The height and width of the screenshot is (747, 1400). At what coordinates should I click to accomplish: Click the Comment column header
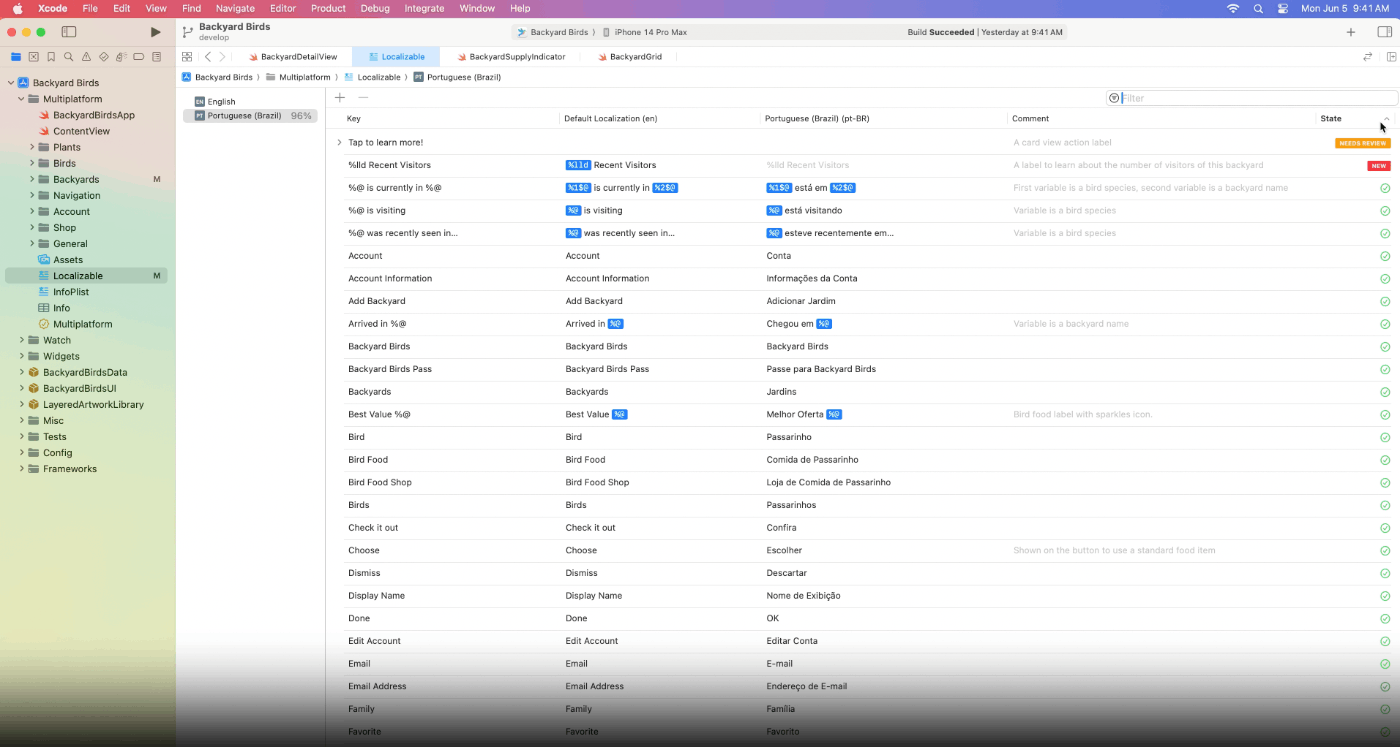1031,119
